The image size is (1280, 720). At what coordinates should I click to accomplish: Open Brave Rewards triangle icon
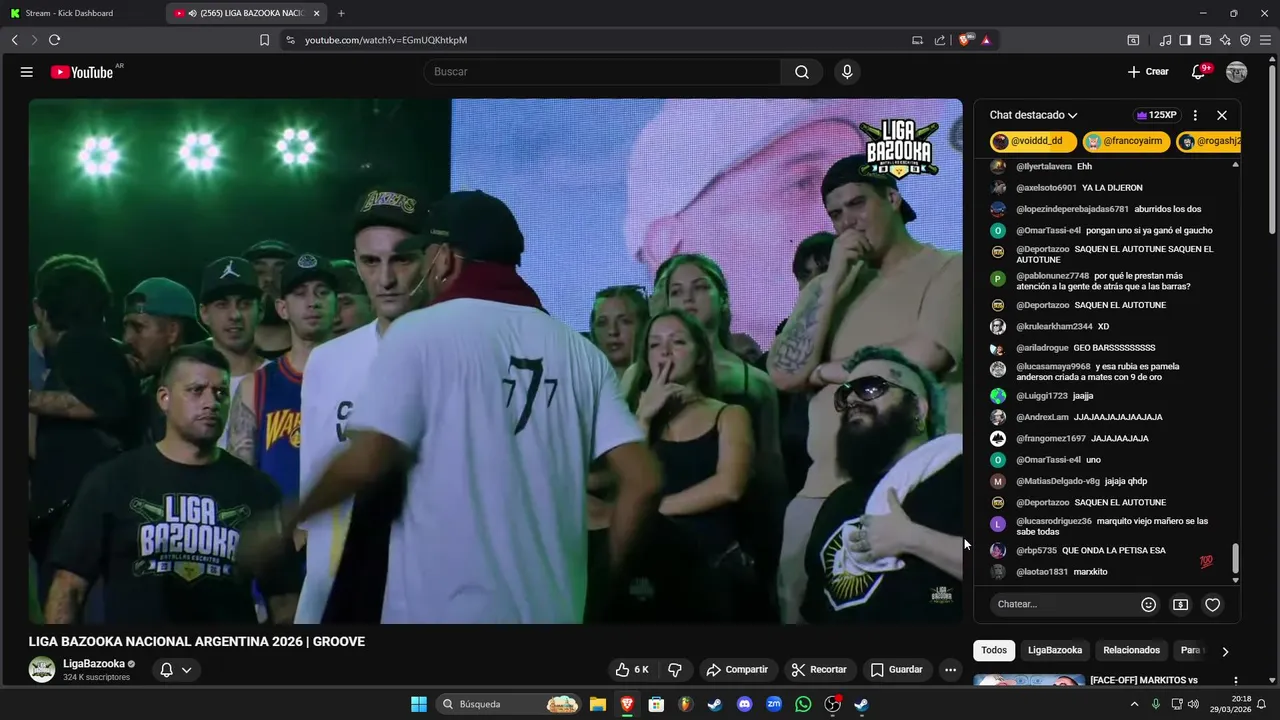pyautogui.click(x=986, y=40)
